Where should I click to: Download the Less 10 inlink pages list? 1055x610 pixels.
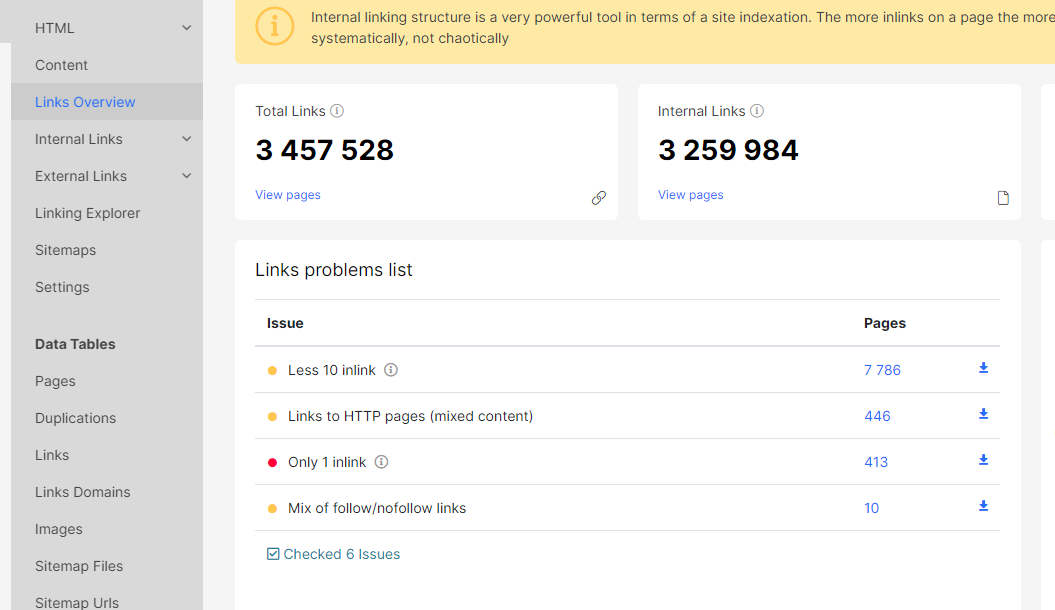coord(983,369)
